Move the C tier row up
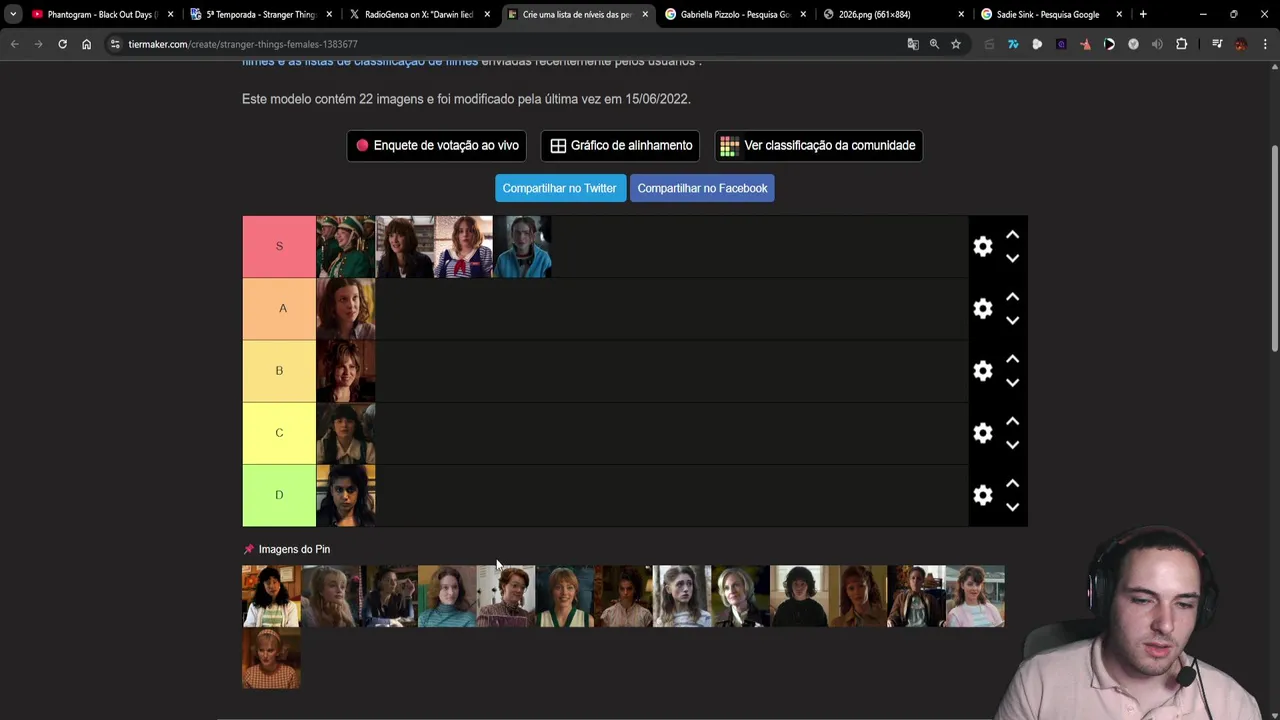This screenshot has width=1280, height=720. pyautogui.click(x=1012, y=421)
